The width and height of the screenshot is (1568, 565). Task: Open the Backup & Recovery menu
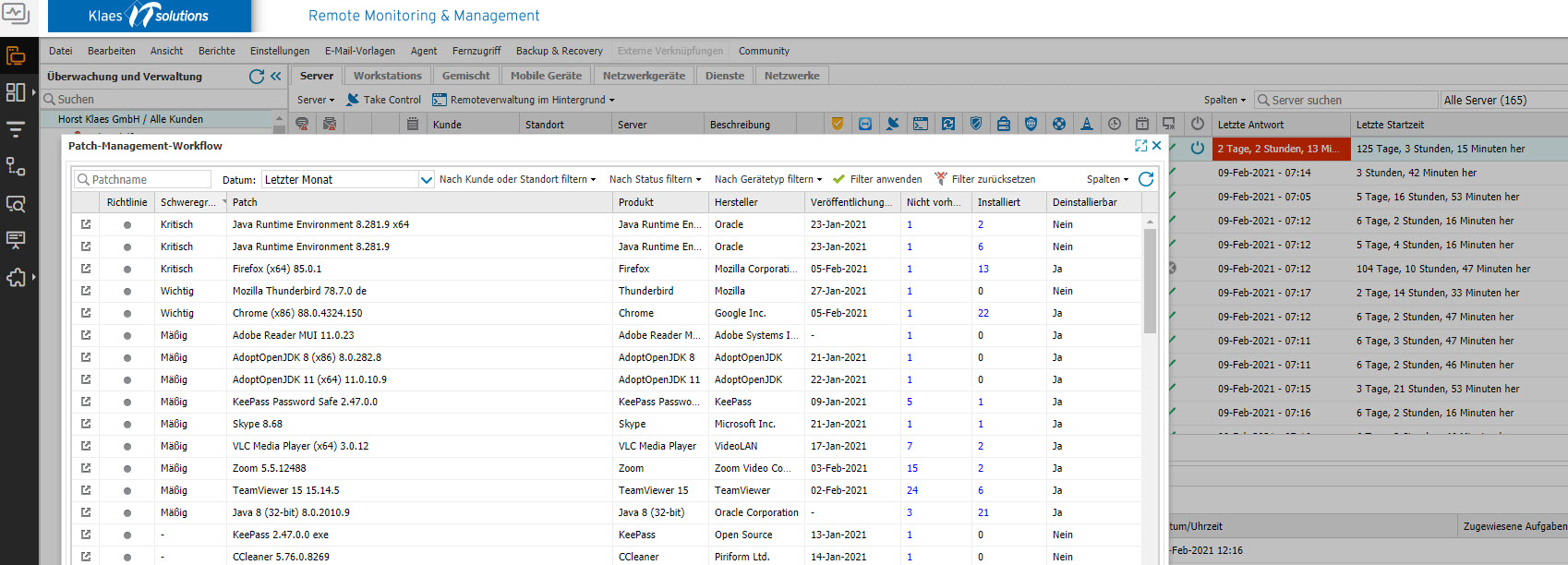point(559,51)
